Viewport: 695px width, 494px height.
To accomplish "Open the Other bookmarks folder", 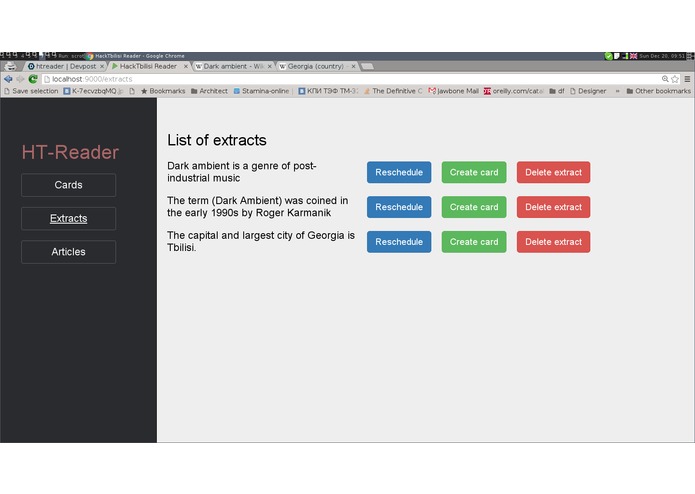I will click(x=658, y=91).
